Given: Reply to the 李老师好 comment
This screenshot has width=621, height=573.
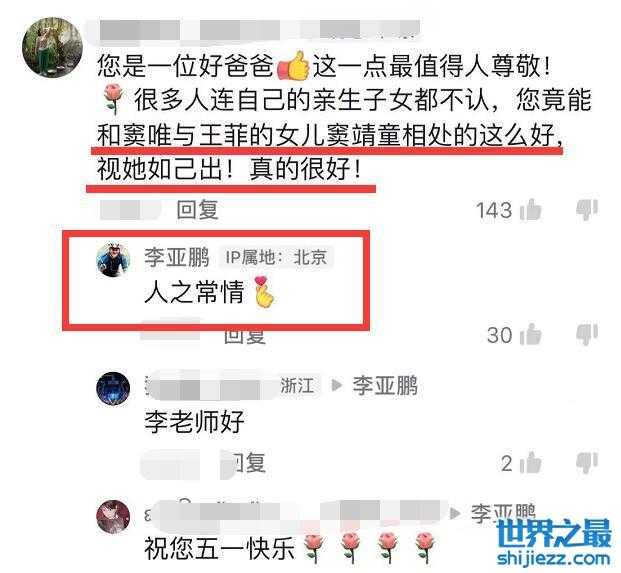Looking at the screenshot, I should click(248, 463).
